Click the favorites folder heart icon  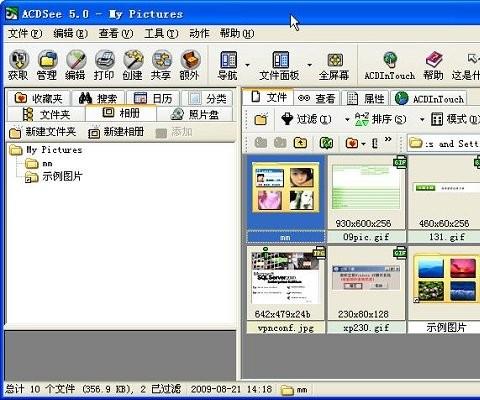click(x=352, y=143)
